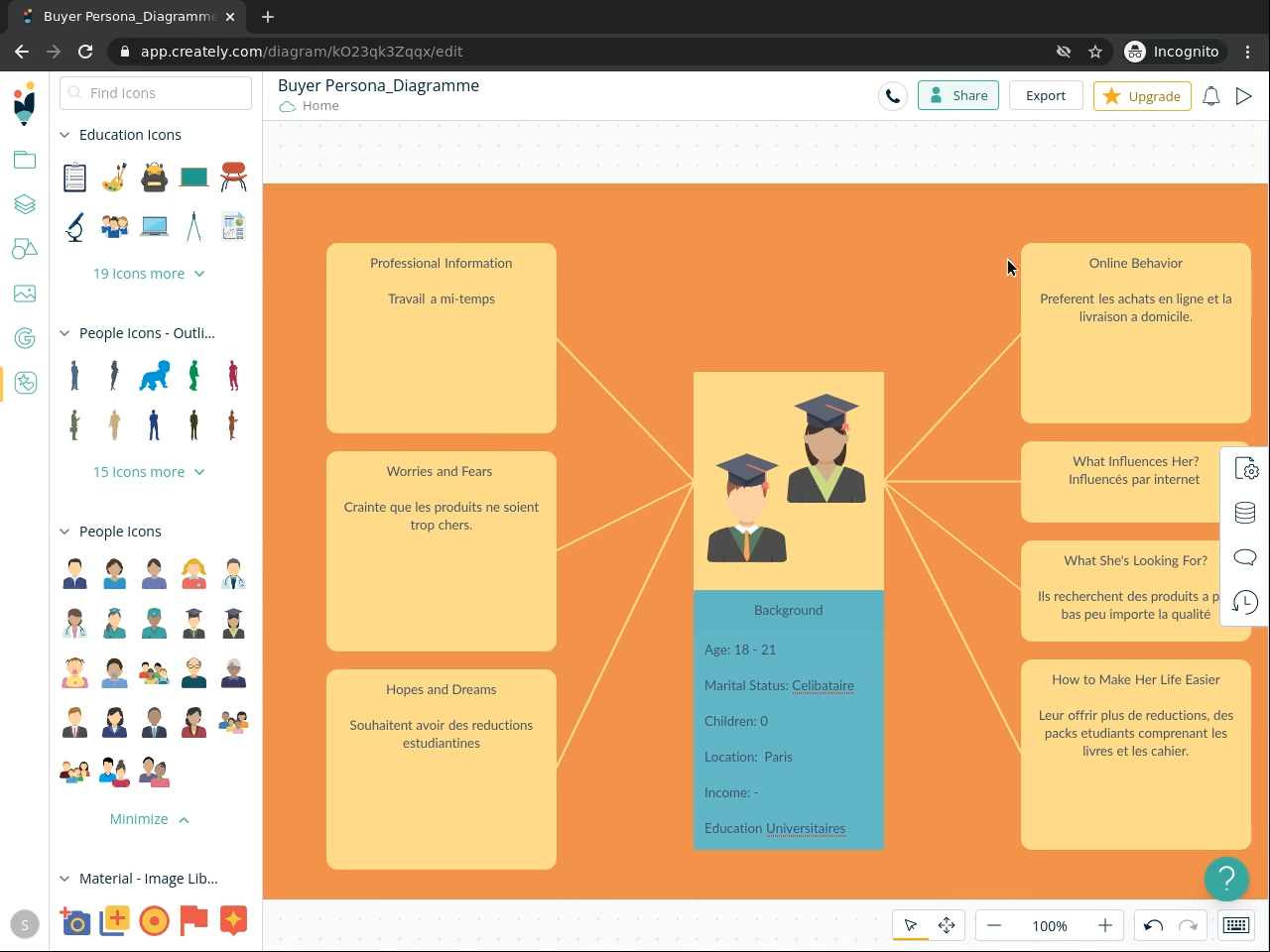Zoom in with the plus button
The height and width of the screenshot is (952, 1270).
(1105, 925)
